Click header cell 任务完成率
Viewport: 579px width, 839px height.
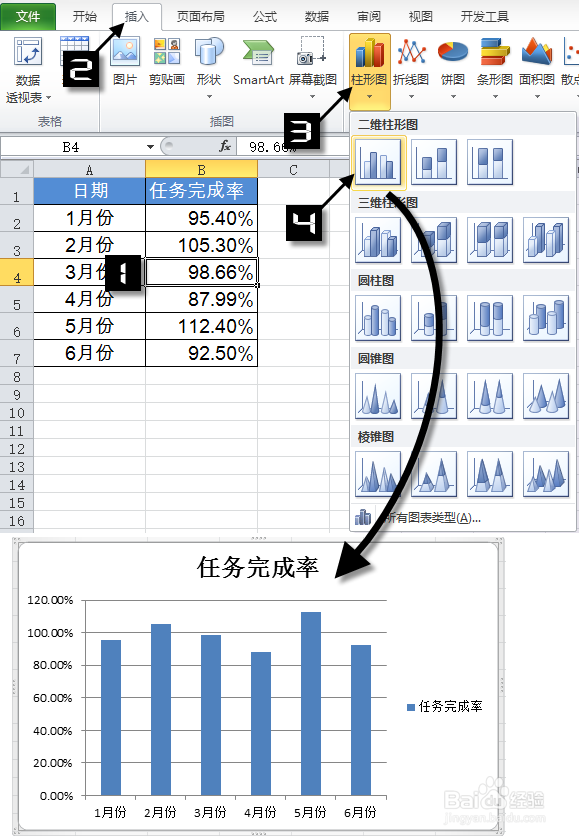201,191
